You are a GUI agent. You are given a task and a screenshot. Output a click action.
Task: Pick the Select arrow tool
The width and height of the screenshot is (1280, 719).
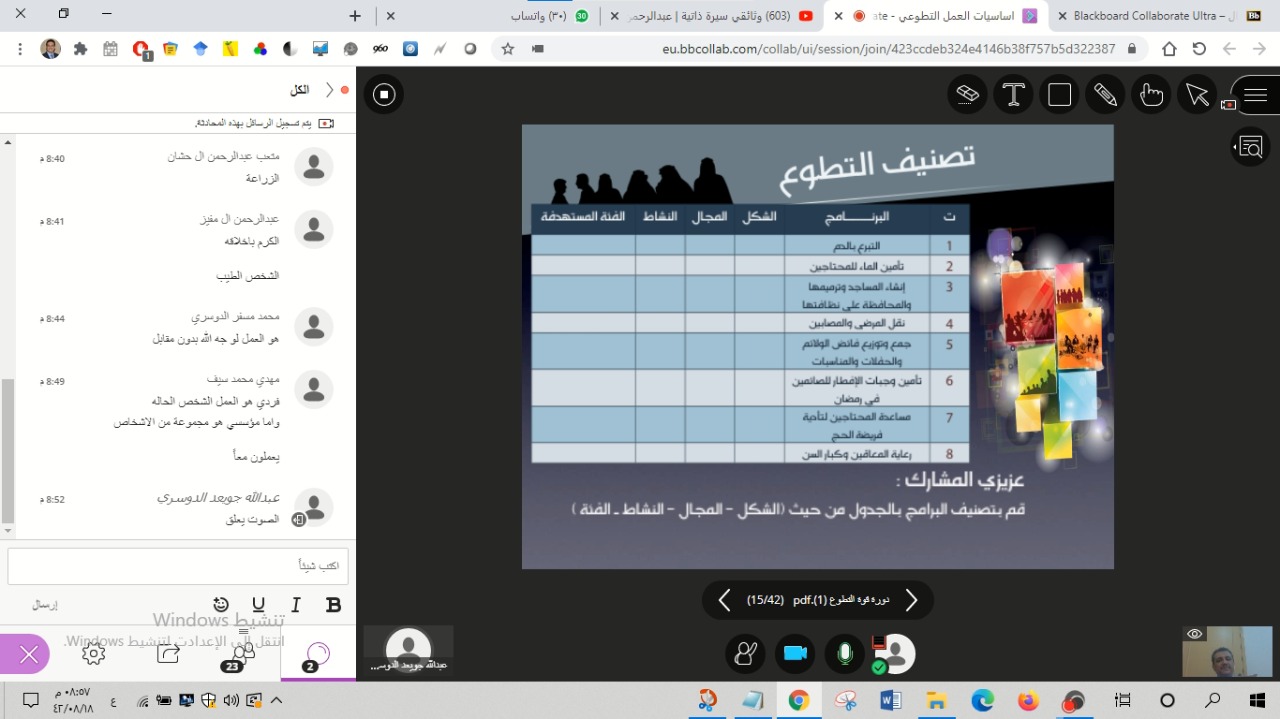click(1197, 94)
